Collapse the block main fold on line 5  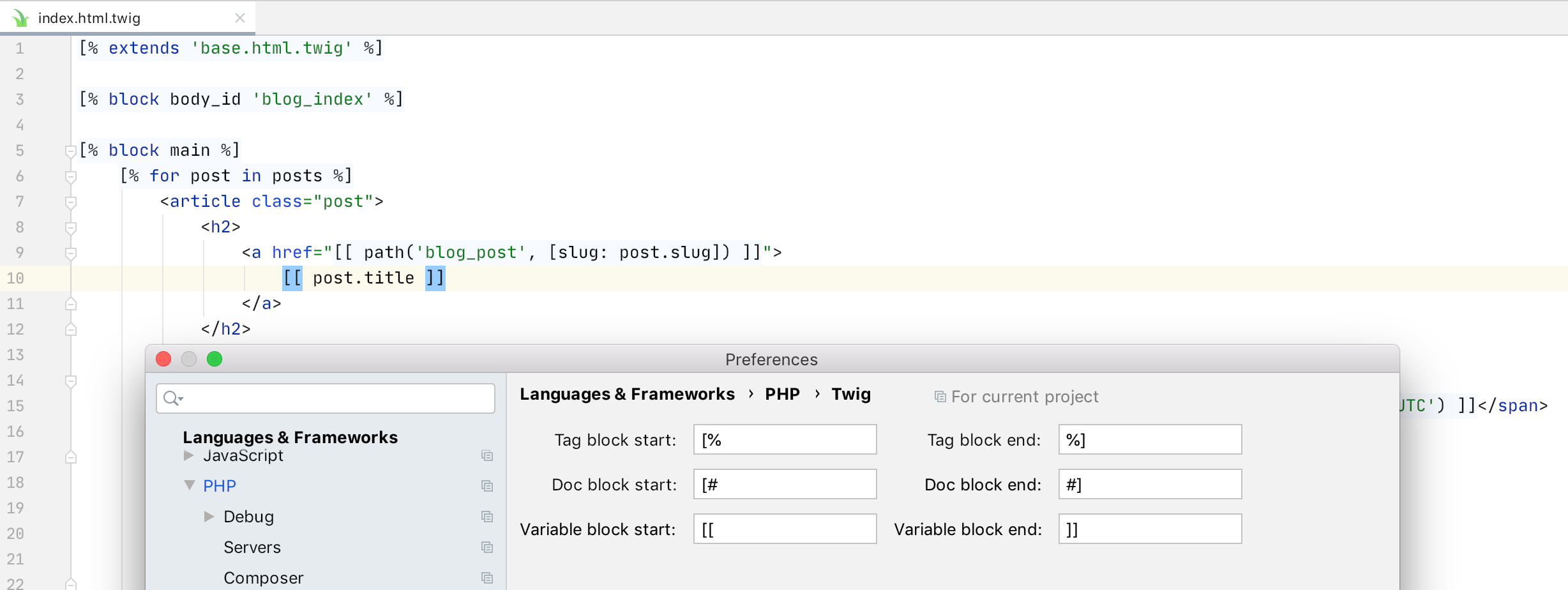click(70, 150)
